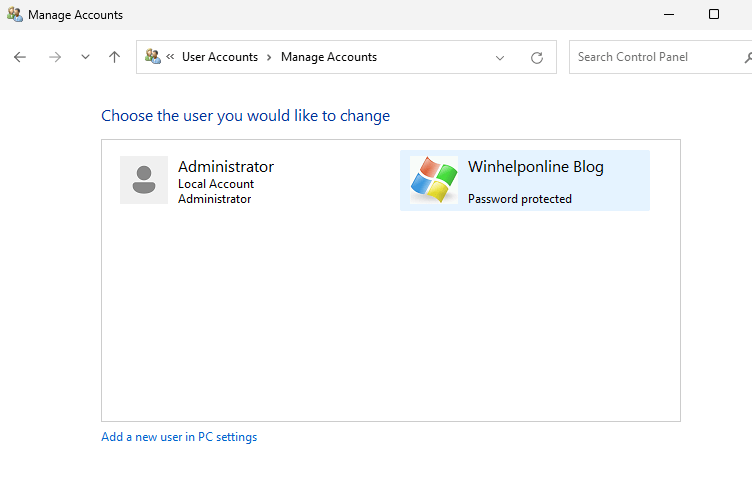Select the Manage Accounts breadcrumb
The image size is (752, 482).
[329, 57]
